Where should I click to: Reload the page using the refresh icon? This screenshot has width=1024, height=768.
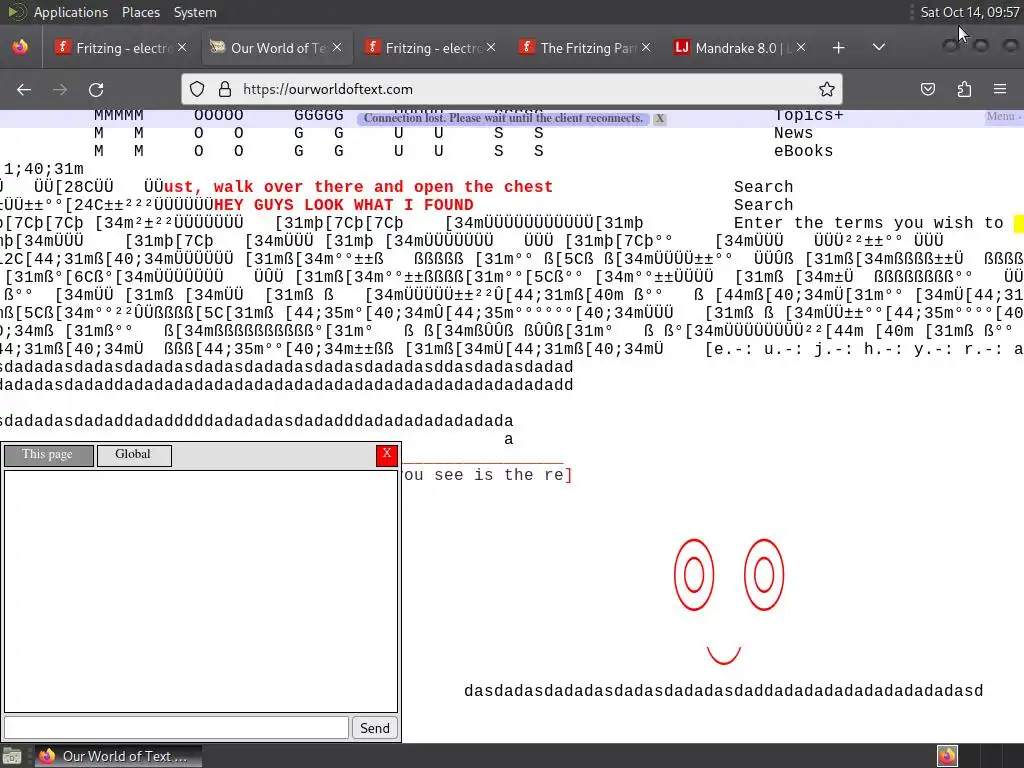tap(96, 89)
